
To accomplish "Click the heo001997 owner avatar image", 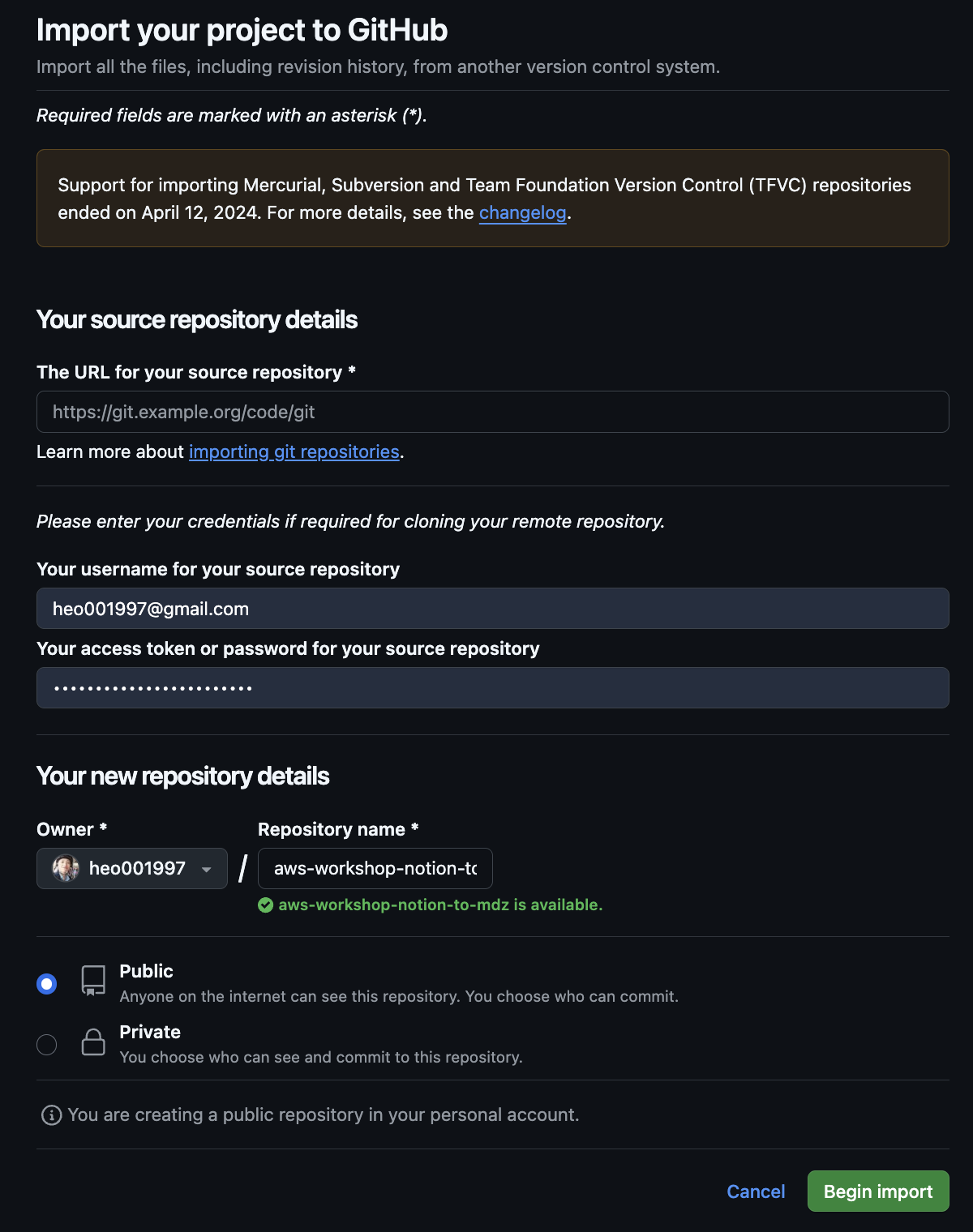I will [x=66, y=868].
